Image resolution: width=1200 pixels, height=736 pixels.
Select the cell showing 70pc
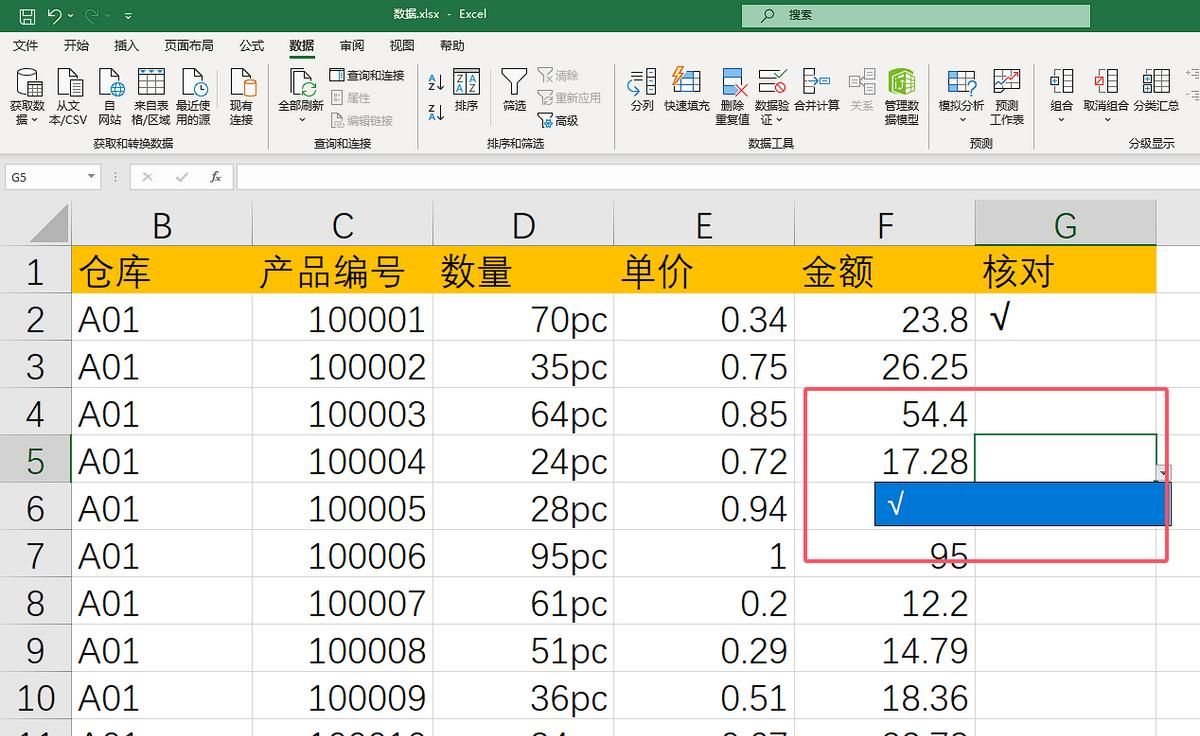point(523,319)
